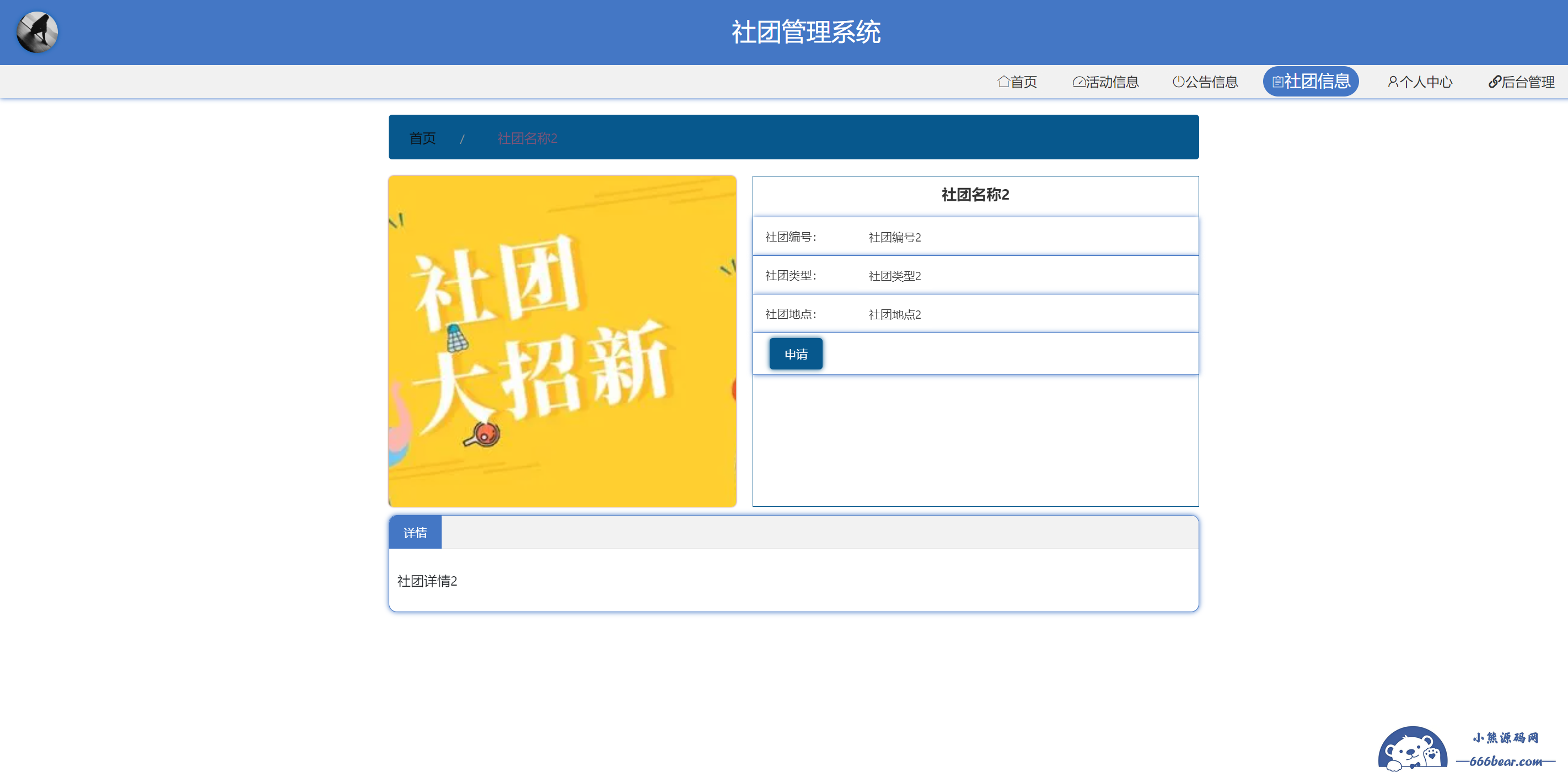Click the 首页 breadcrumb link
This screenshot has height=772, width=1568.
422,138
